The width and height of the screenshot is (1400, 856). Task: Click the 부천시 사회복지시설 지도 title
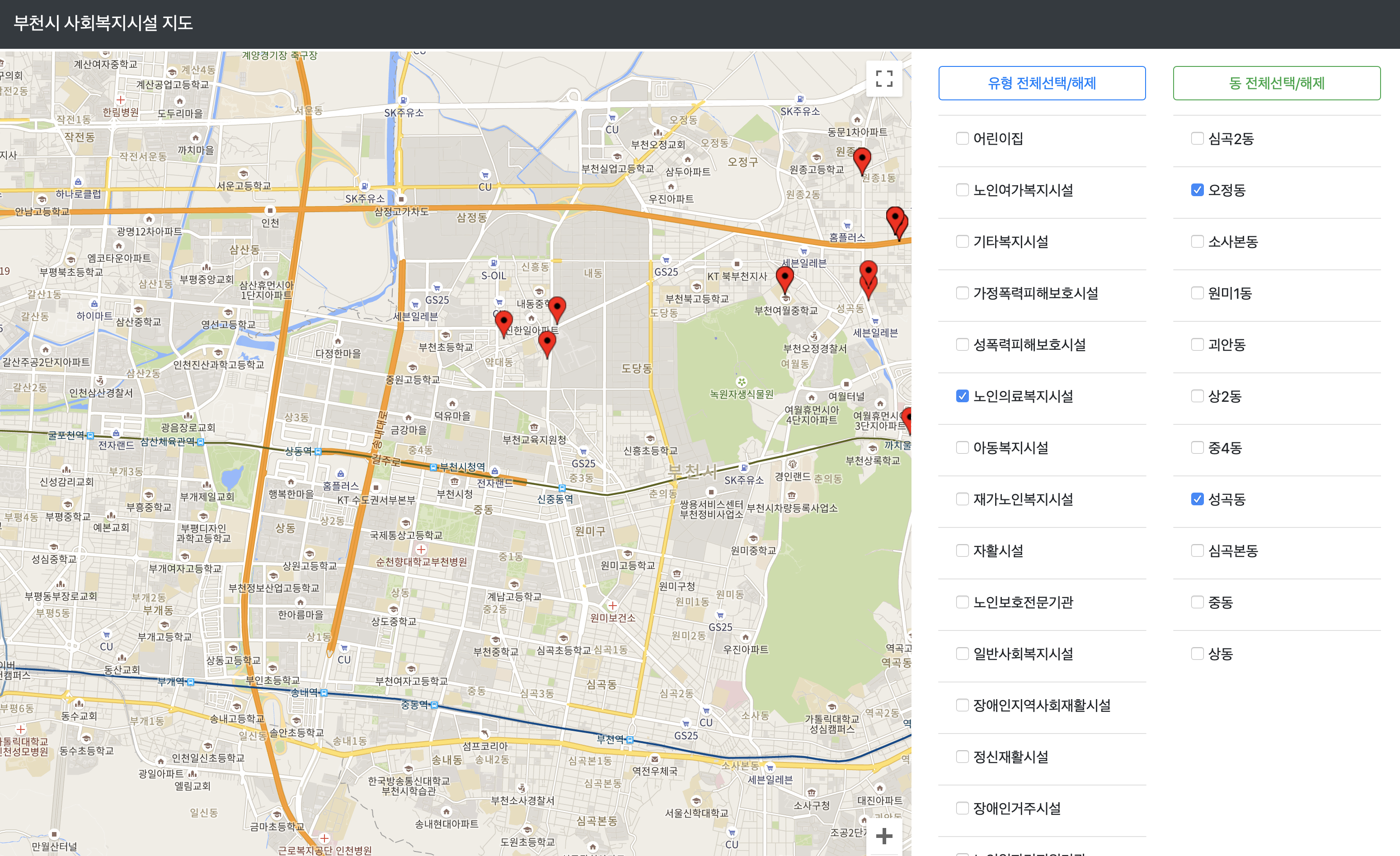[x=103, y=23]
